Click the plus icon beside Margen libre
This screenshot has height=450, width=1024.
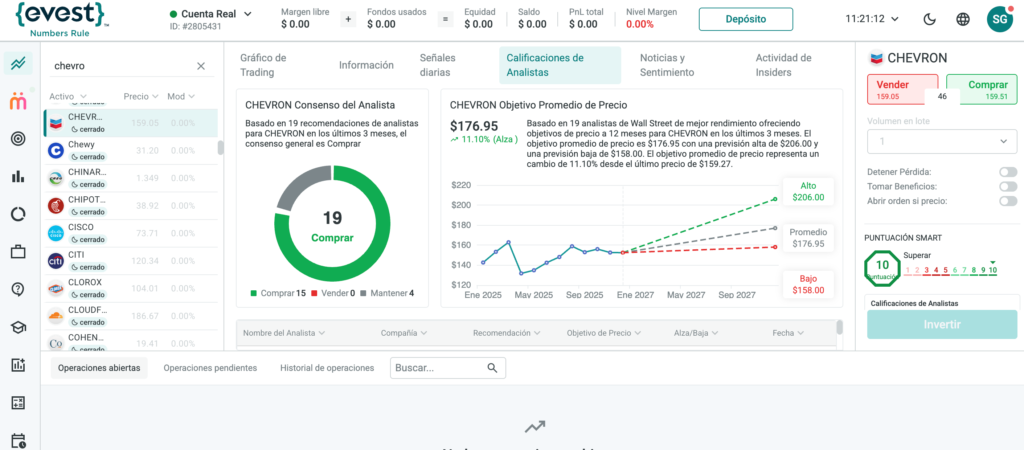tap(347, 20)
